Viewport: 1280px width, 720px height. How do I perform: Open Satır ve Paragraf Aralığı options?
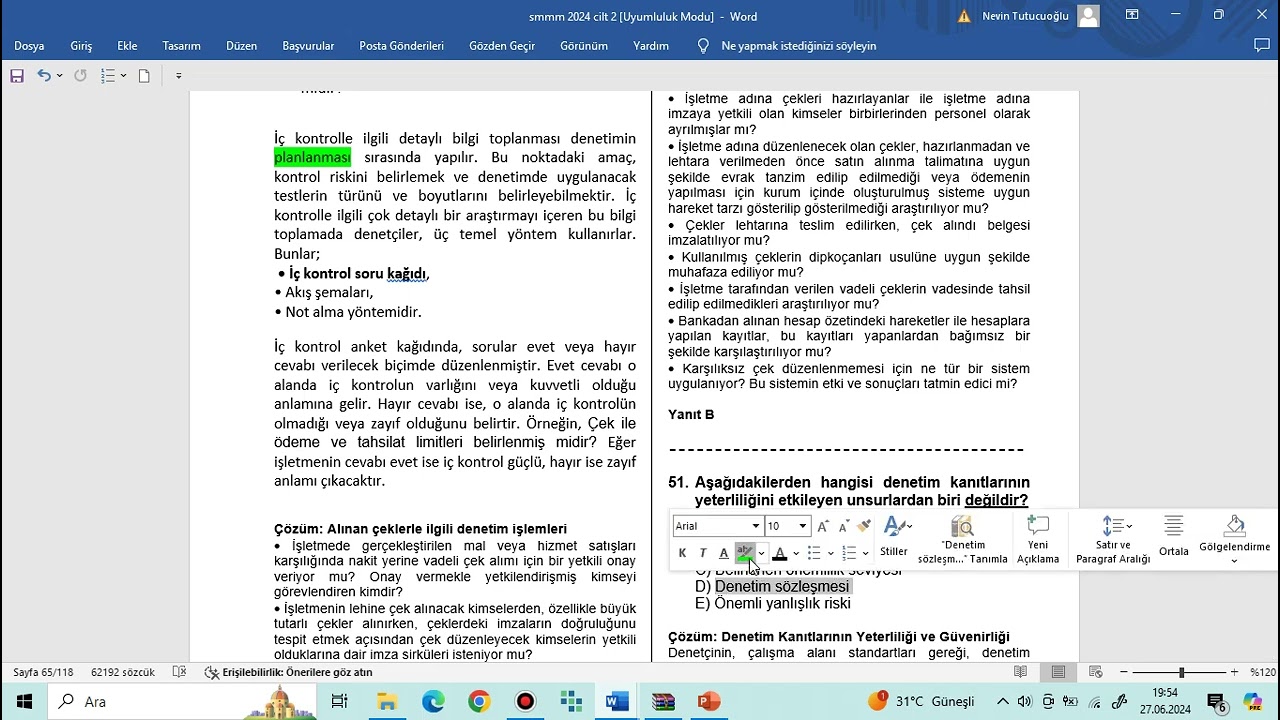tap(1113, 540)
